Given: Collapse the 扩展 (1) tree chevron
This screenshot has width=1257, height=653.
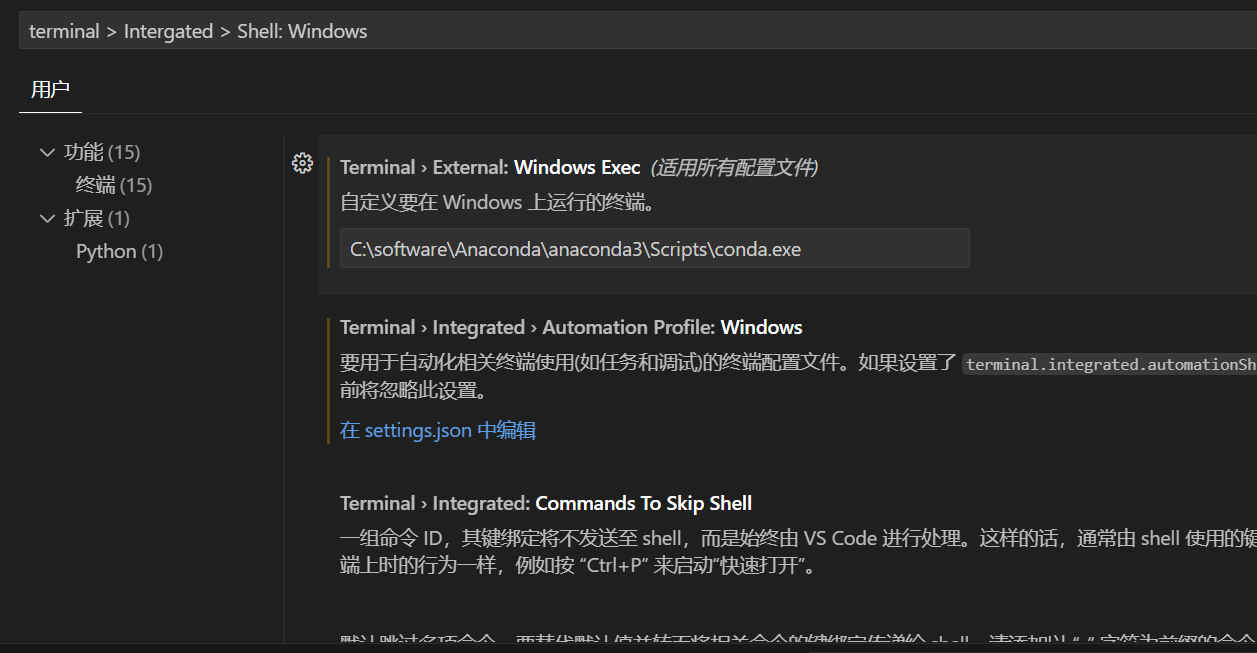Looking at the screenshot, I should click(x=47, y=219).
